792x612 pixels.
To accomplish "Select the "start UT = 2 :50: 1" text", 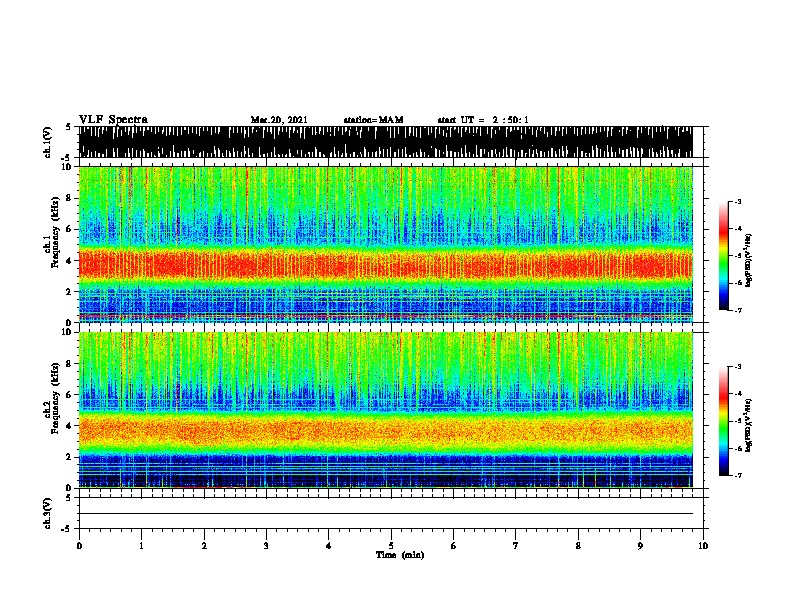I will click(x=483, y=120).
